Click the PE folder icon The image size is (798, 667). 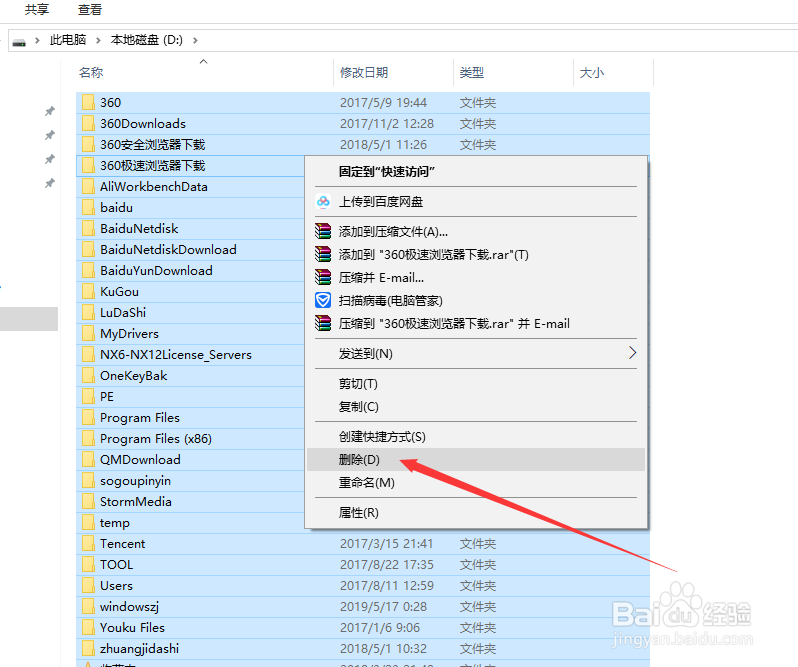[x=88, y=396]
